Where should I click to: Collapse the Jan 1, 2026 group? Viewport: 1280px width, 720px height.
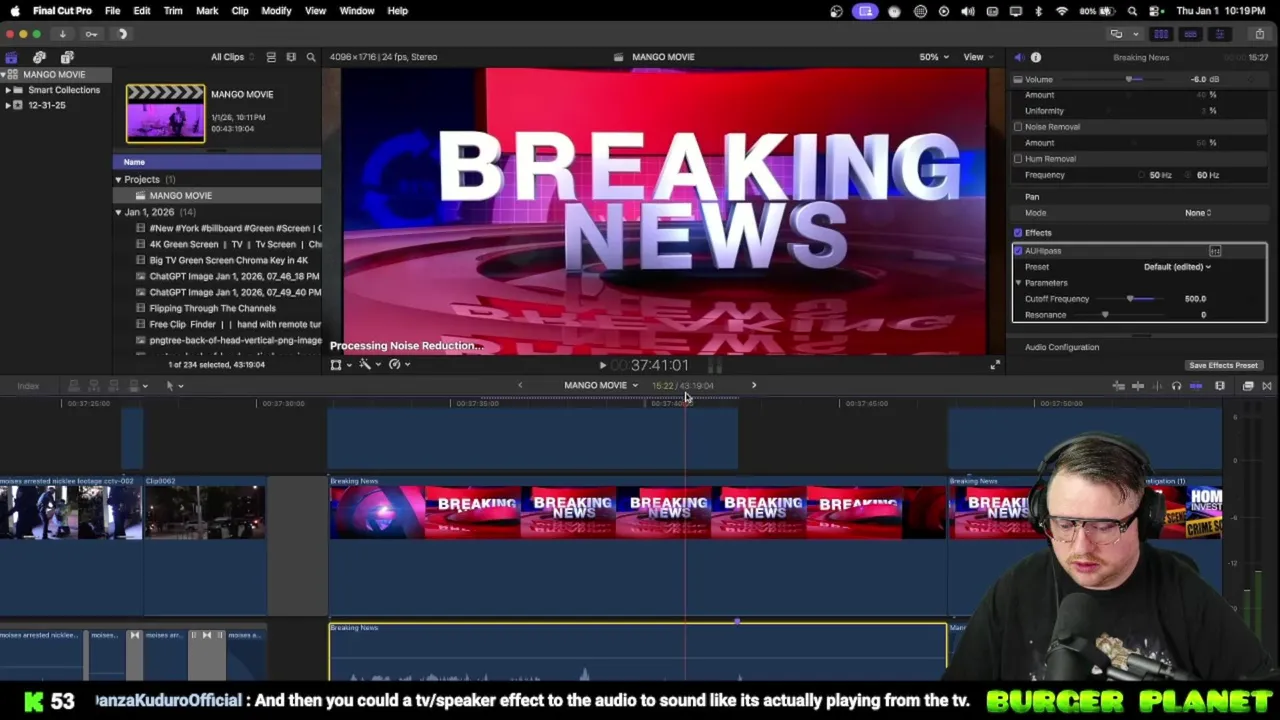tap(118, 213)
